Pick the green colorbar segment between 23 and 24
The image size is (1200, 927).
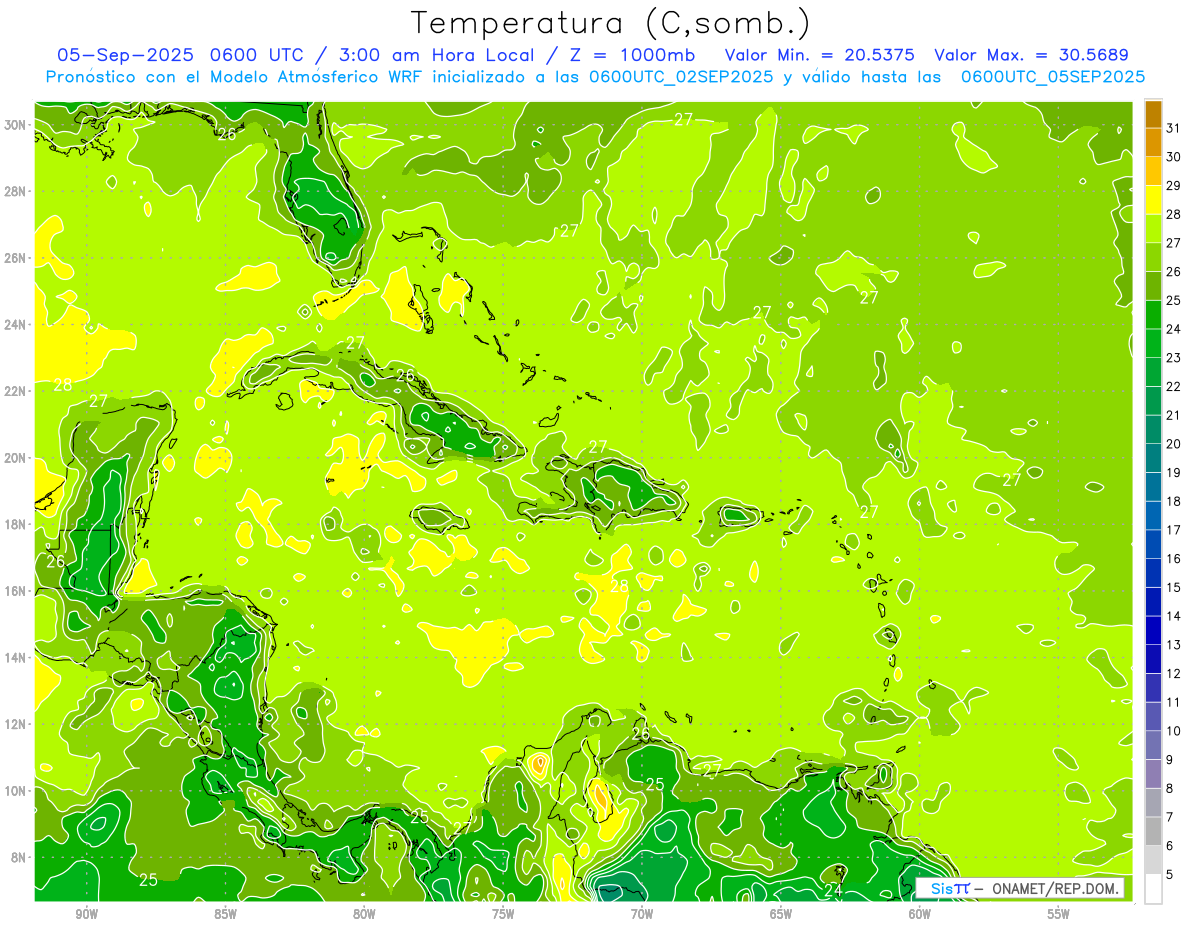[1153, 344]
